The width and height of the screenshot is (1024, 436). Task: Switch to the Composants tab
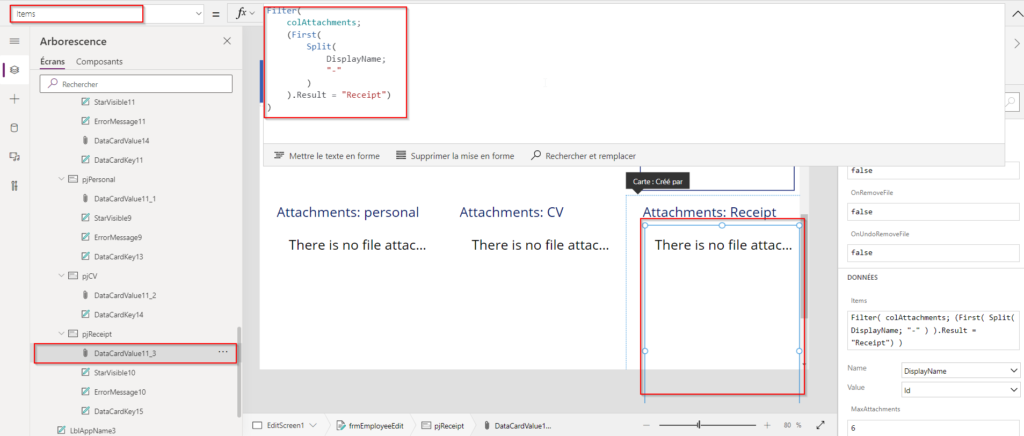pyautogui.click(x=100, y=62)
